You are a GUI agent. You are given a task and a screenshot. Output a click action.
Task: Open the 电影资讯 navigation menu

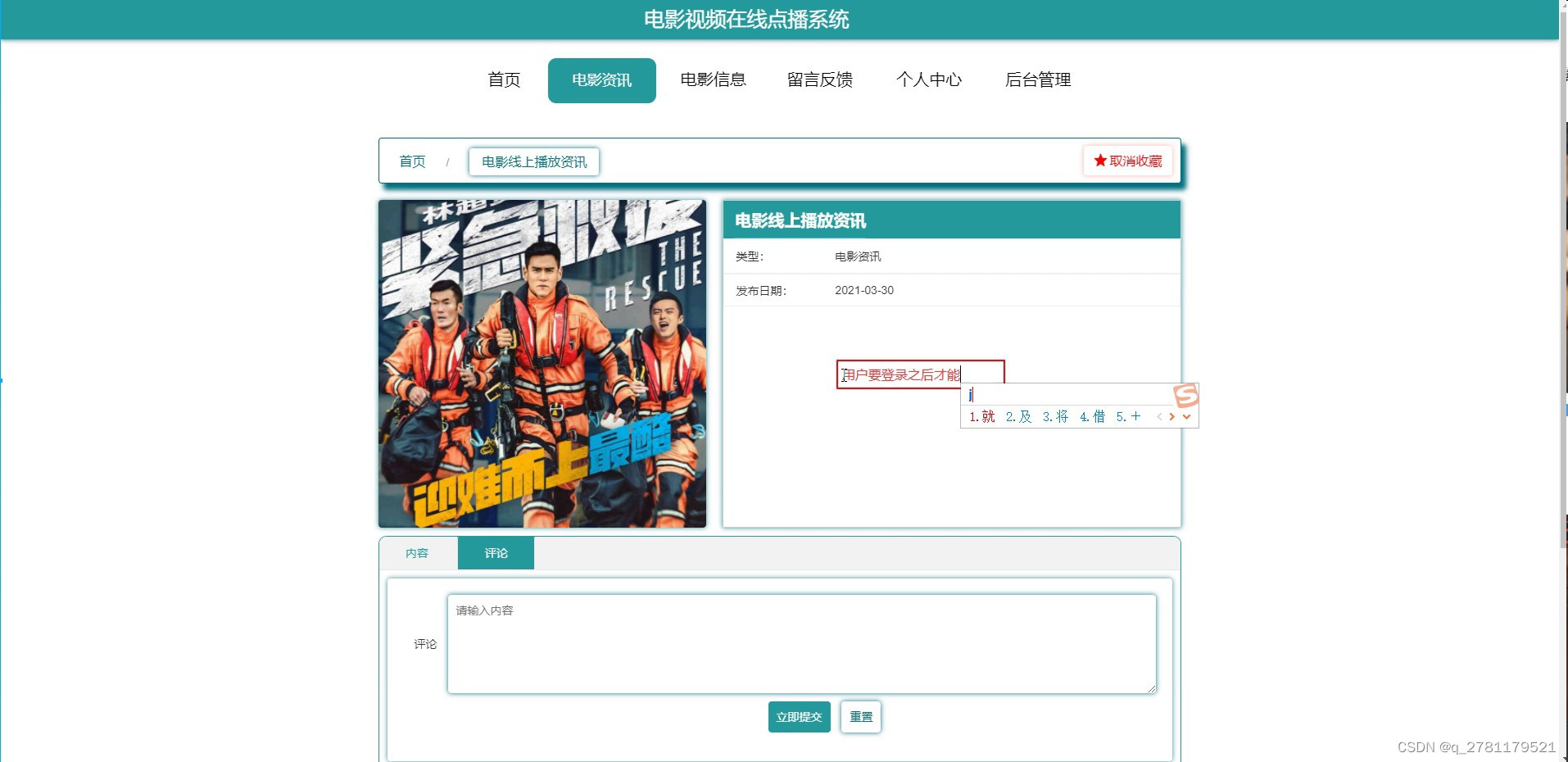point(601,79)
